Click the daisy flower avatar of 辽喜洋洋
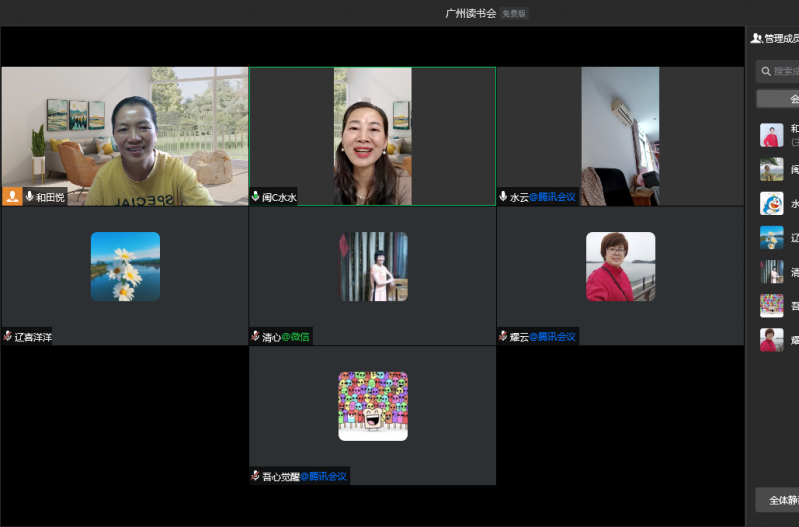 pyautogui.click(x=125, y=267)
